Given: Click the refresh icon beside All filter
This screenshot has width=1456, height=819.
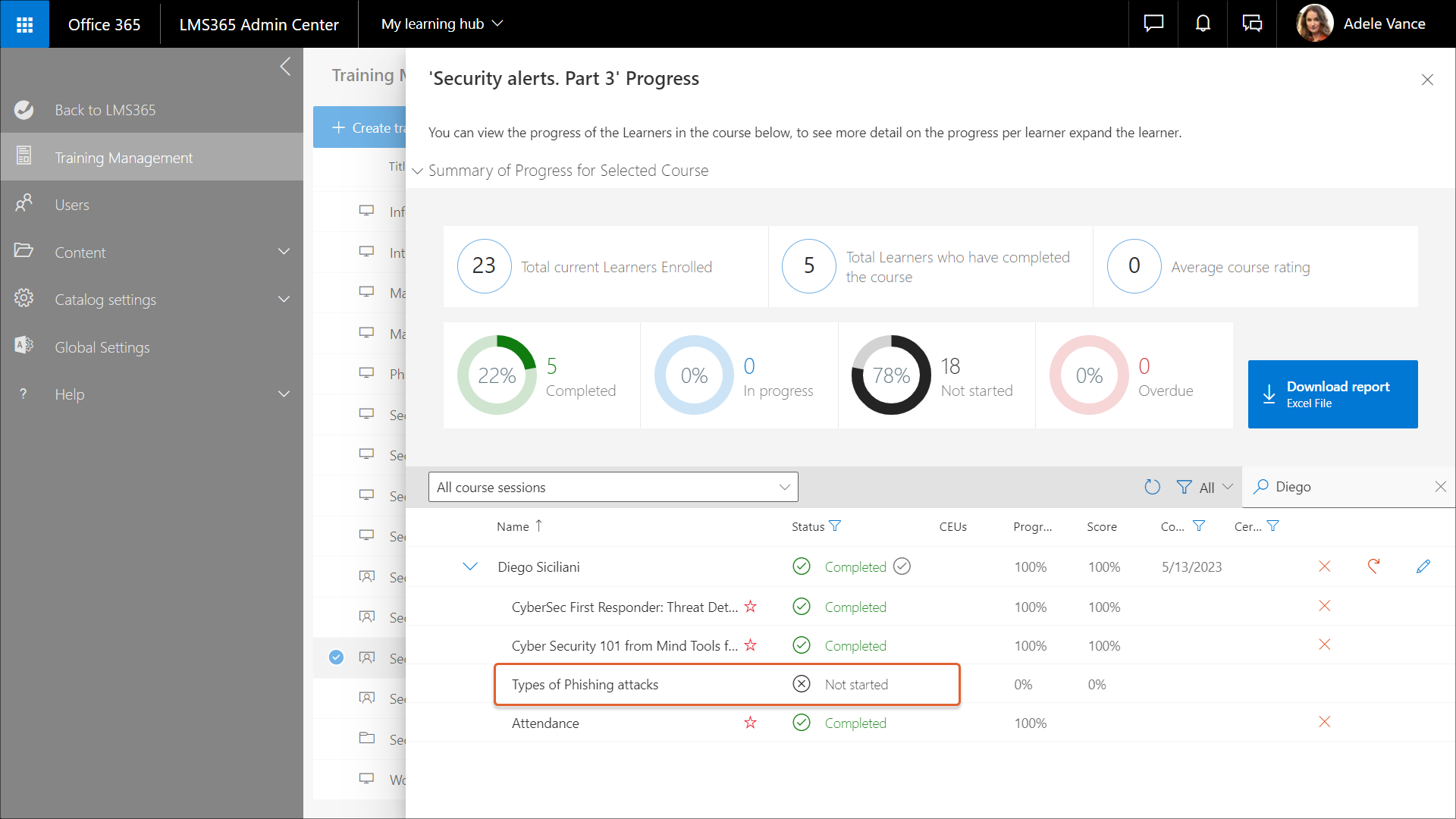Looking at the screenshot, I should pyautogui.click(x=1152, y=487).
